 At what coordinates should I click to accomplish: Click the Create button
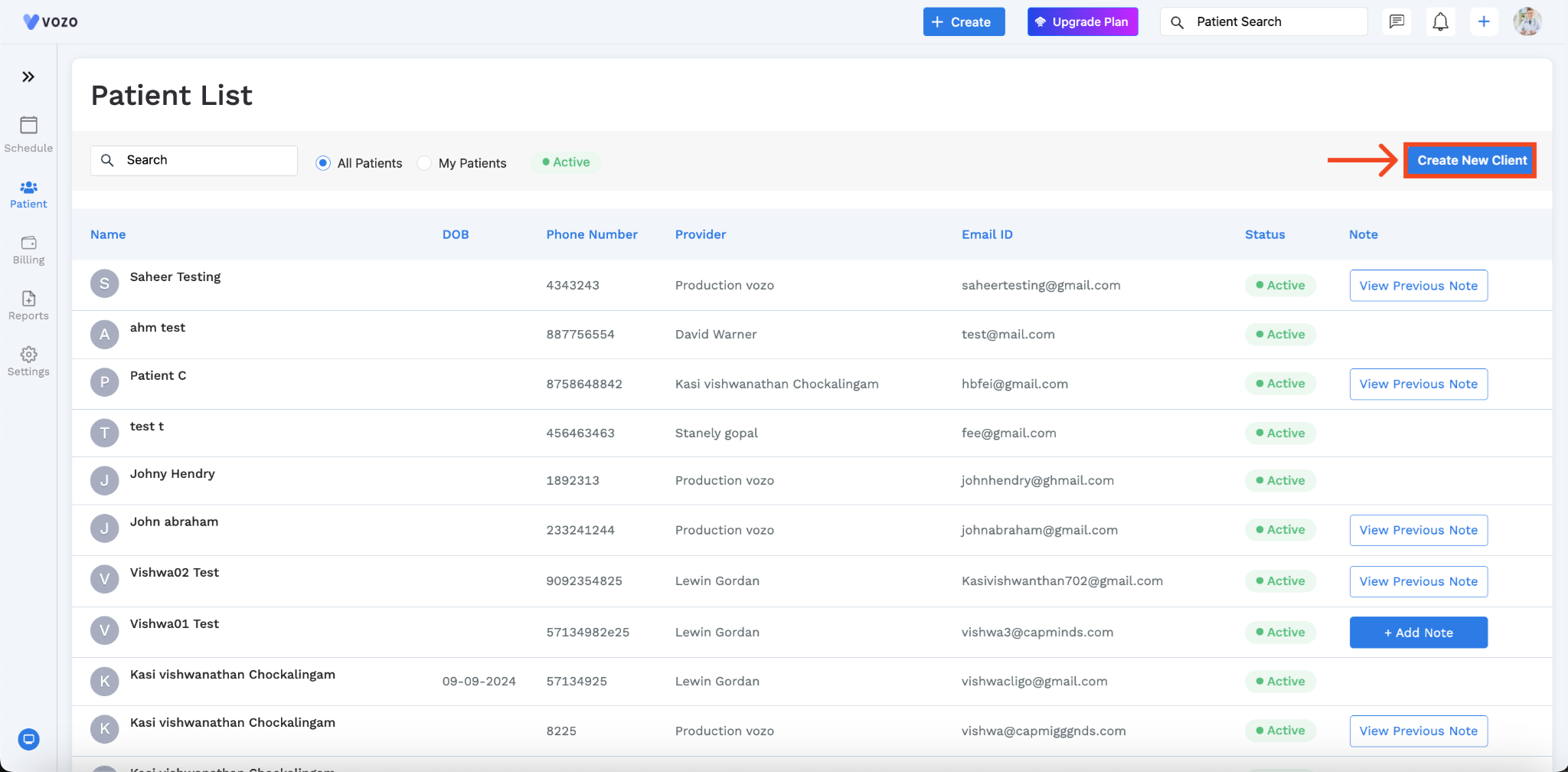click(x=964, y=21)
